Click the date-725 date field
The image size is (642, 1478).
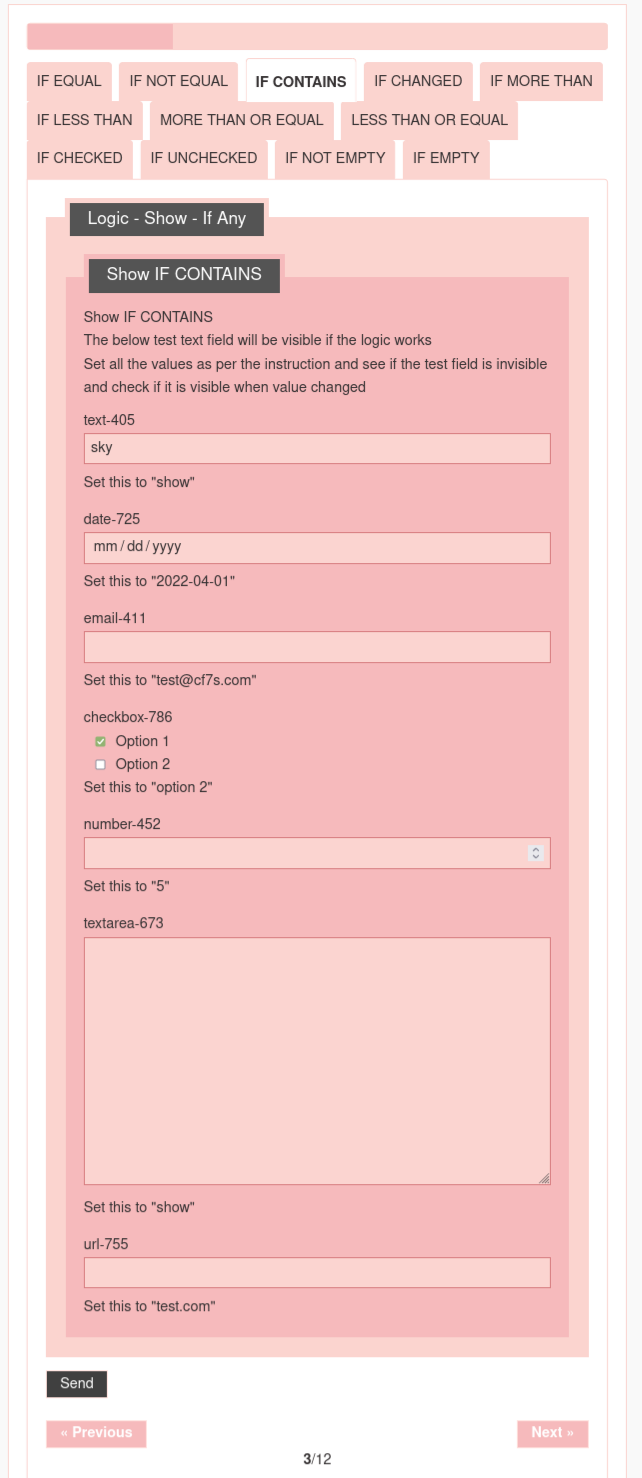(317, 548)
